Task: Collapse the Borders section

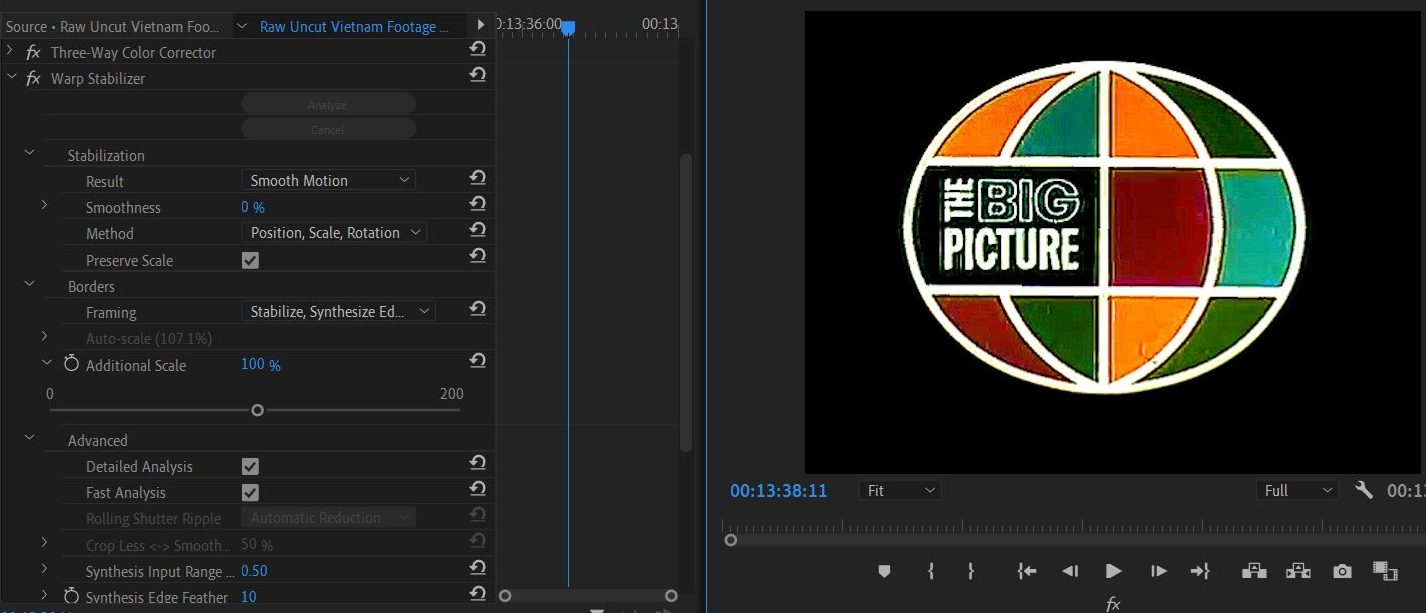Action: (29, 284)
